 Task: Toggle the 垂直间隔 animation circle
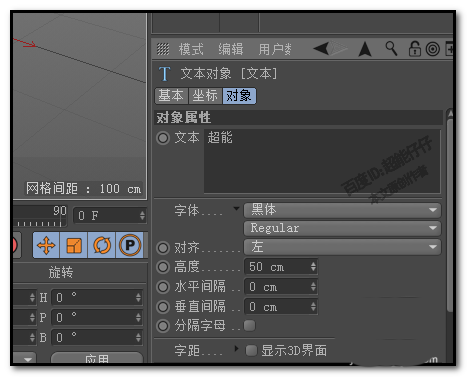pyautogui.click(x=163, y=307)
